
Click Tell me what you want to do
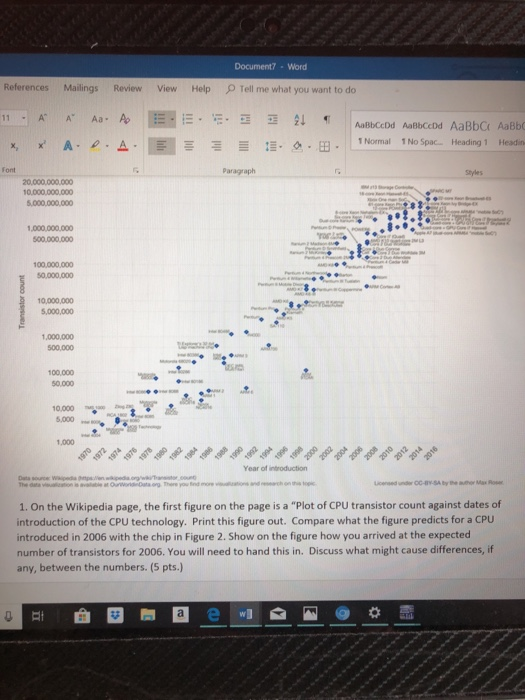[x=291, y=89]
